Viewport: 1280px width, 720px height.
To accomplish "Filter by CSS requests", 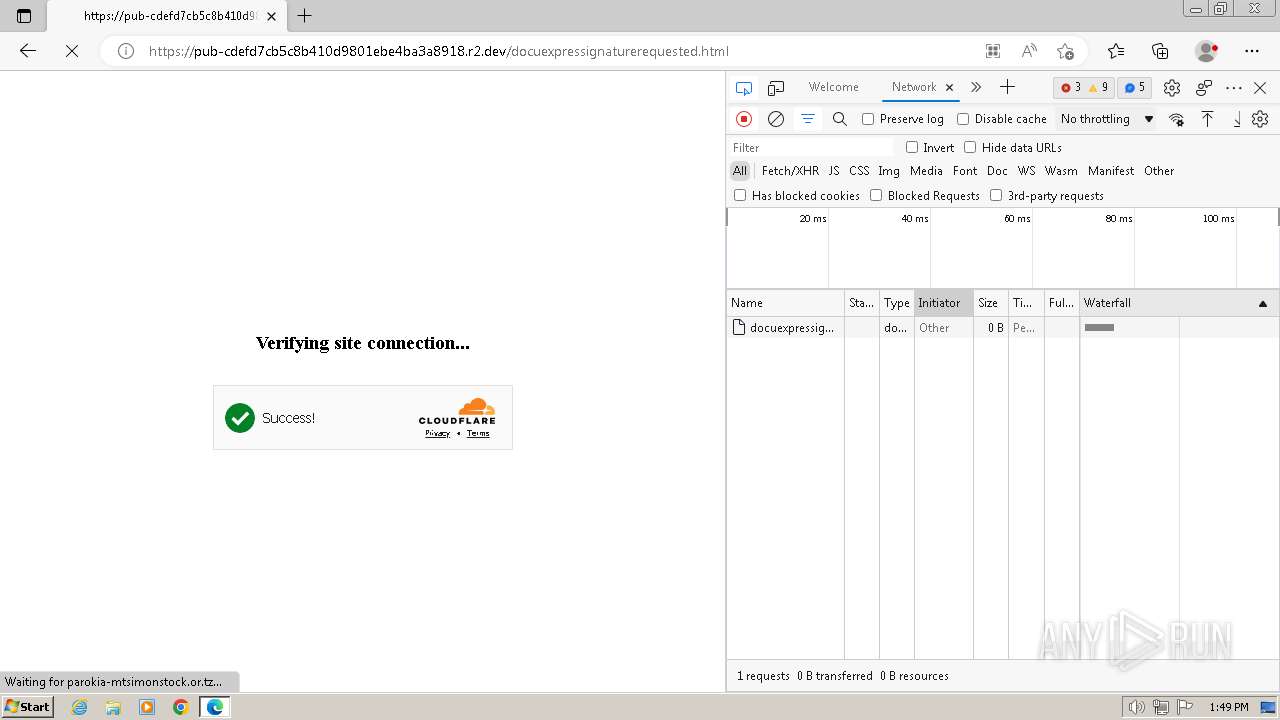I will coord(859,171).
